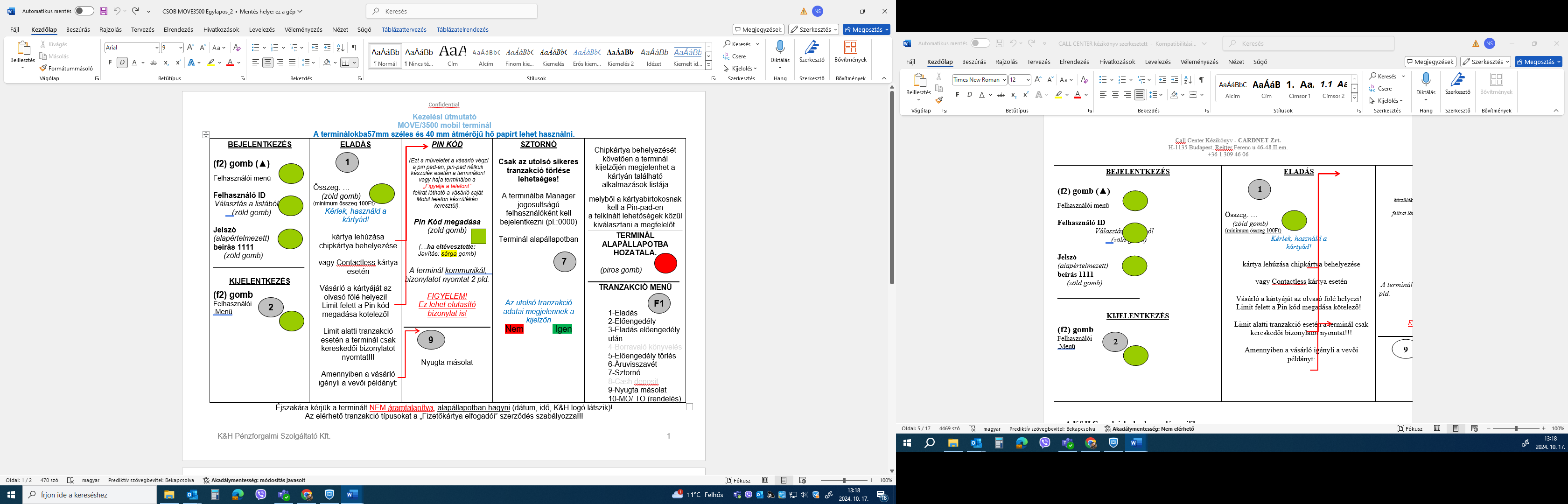Click the clear formatting eraser icon in left window
This screenshot has width=1568, height=504.
[x=238, y=48]
